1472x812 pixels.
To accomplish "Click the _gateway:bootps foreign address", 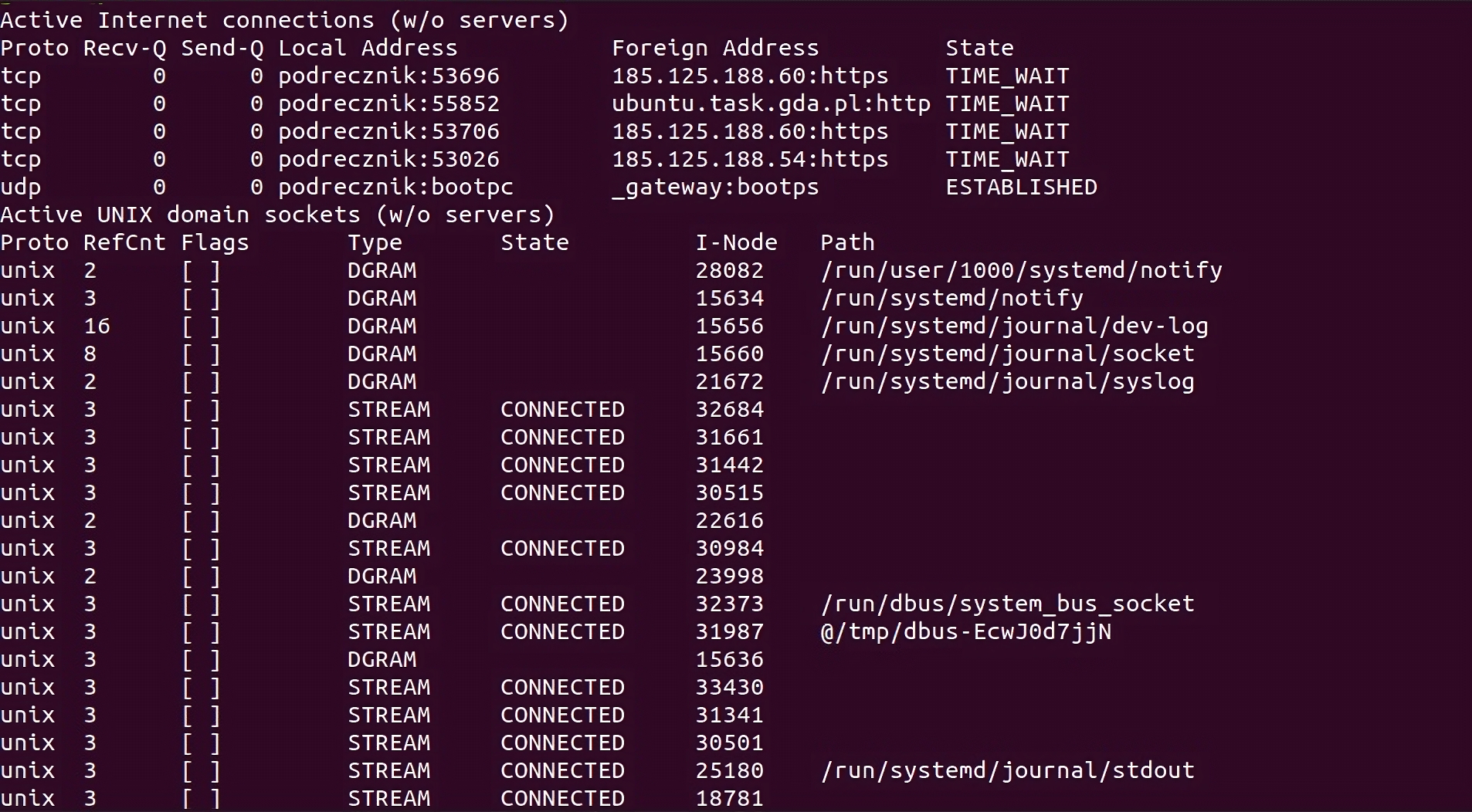I will (714, 187).
